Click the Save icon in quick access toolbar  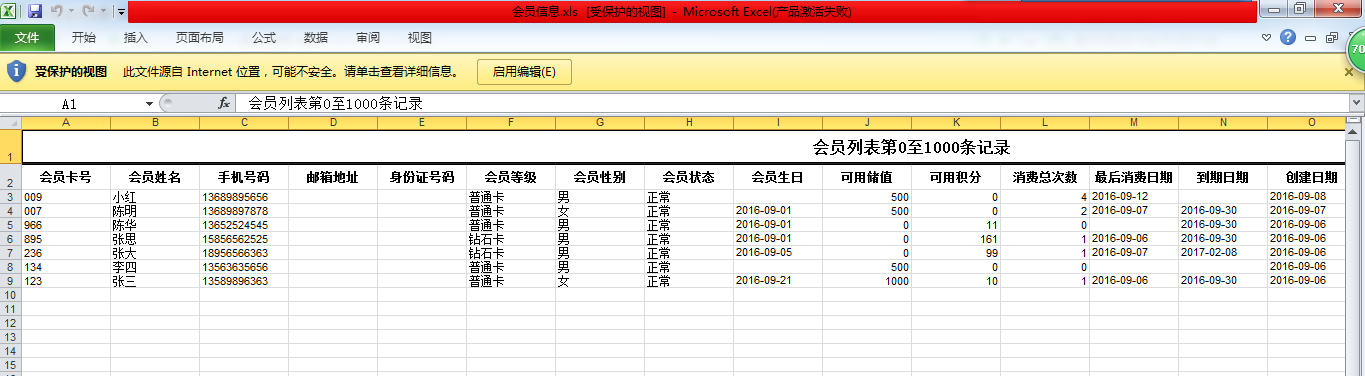click(x=35, y=11)
